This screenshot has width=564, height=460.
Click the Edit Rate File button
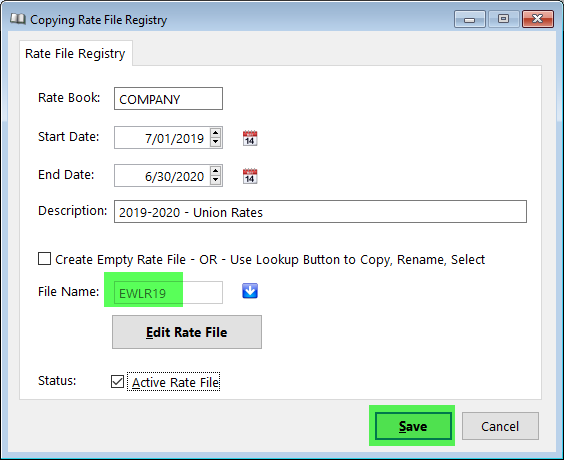point(187,332)
